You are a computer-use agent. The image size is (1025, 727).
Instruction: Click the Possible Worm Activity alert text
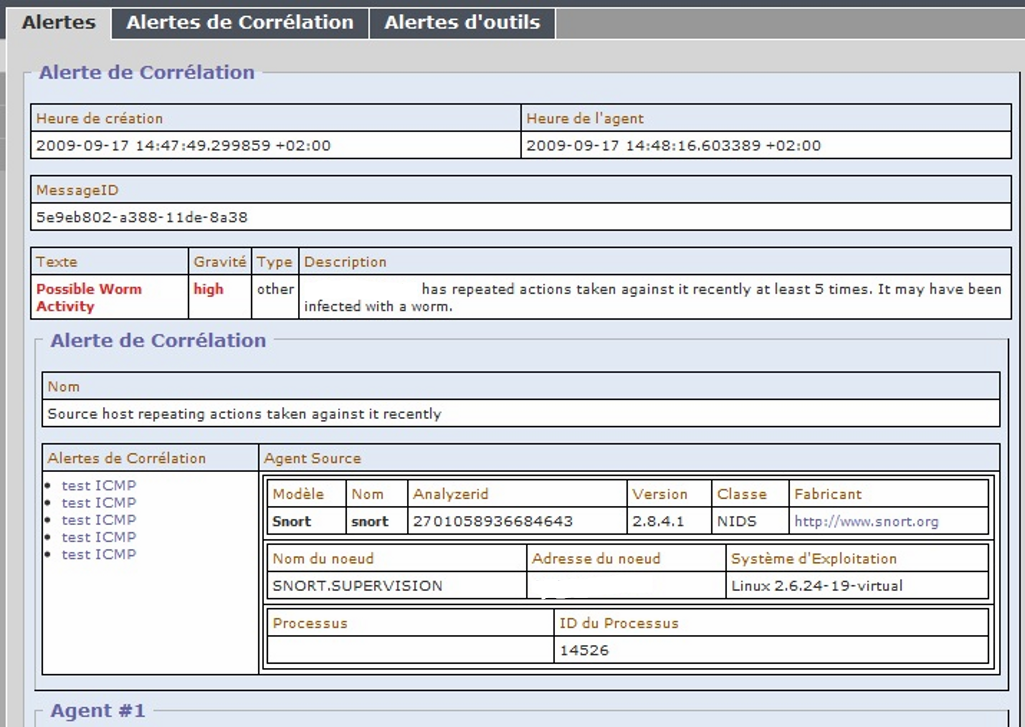pos(89,298)
